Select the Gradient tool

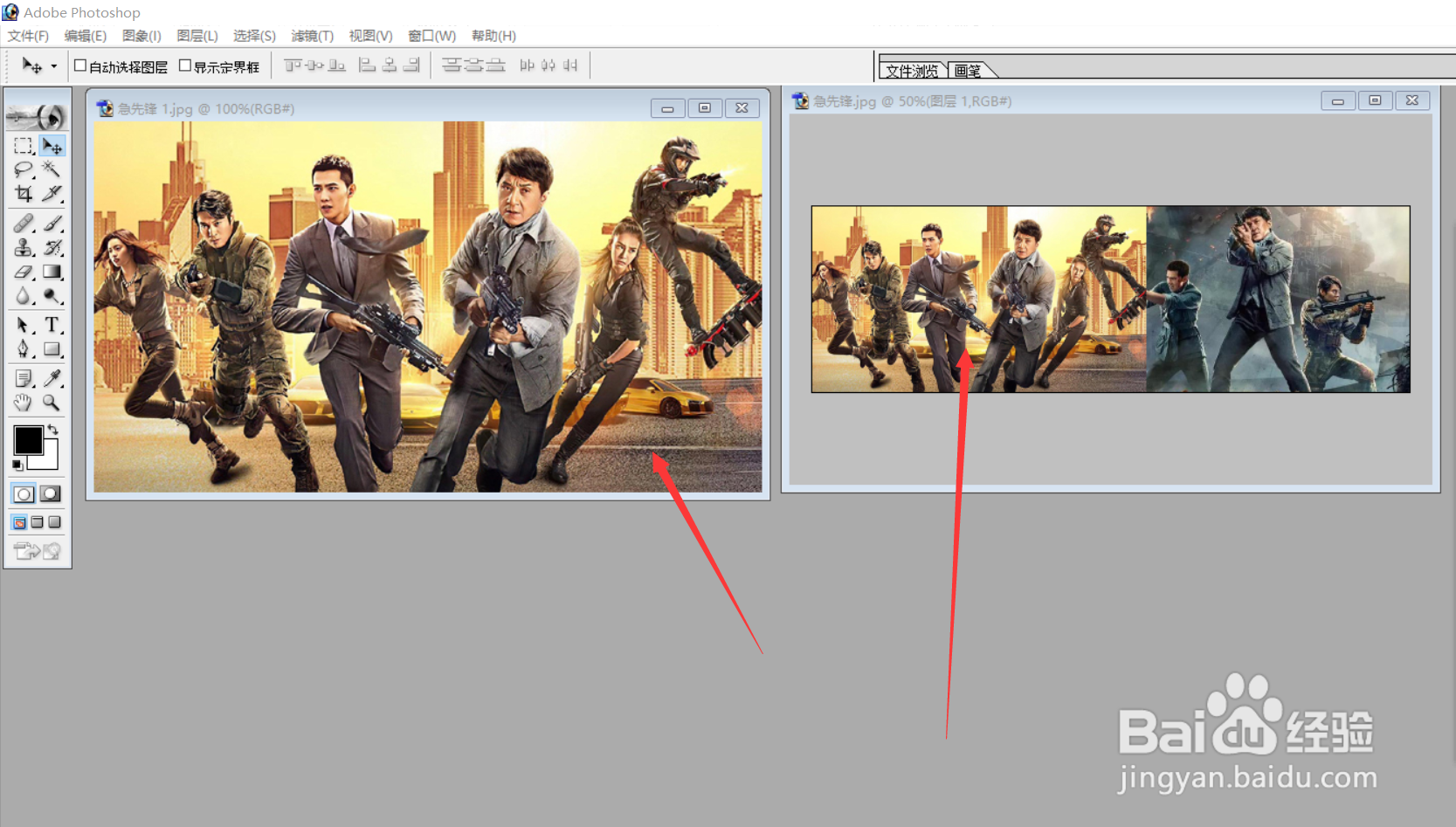click(52, 272)
